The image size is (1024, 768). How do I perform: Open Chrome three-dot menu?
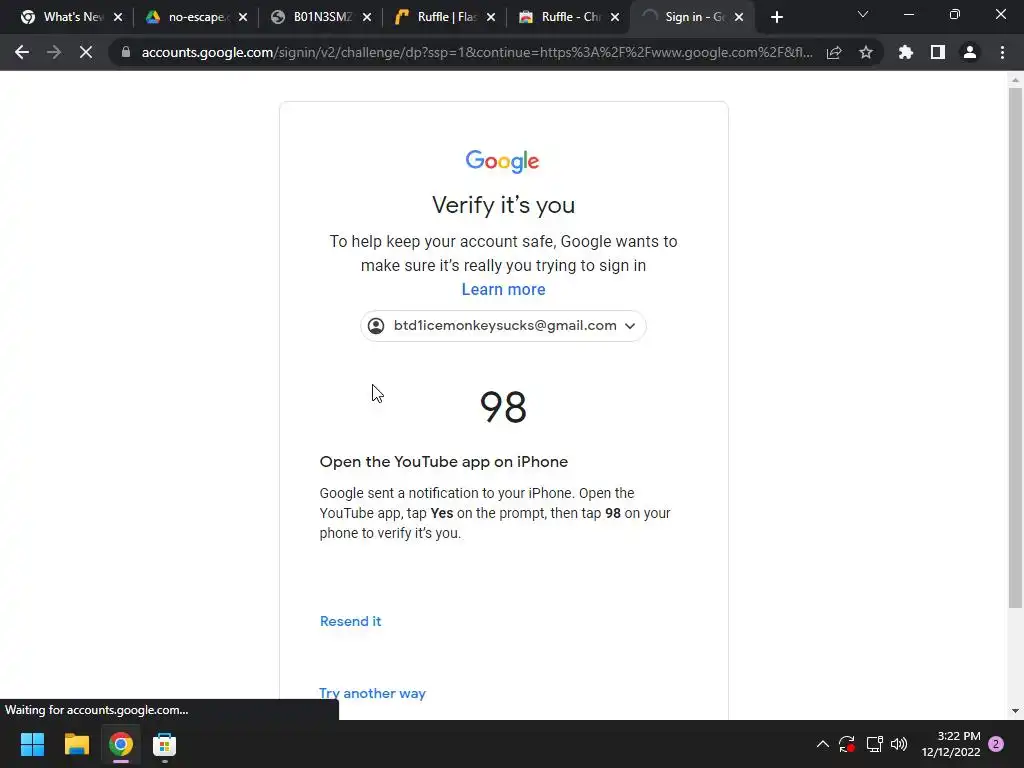pyautogui.click(x=1002, y=52)
